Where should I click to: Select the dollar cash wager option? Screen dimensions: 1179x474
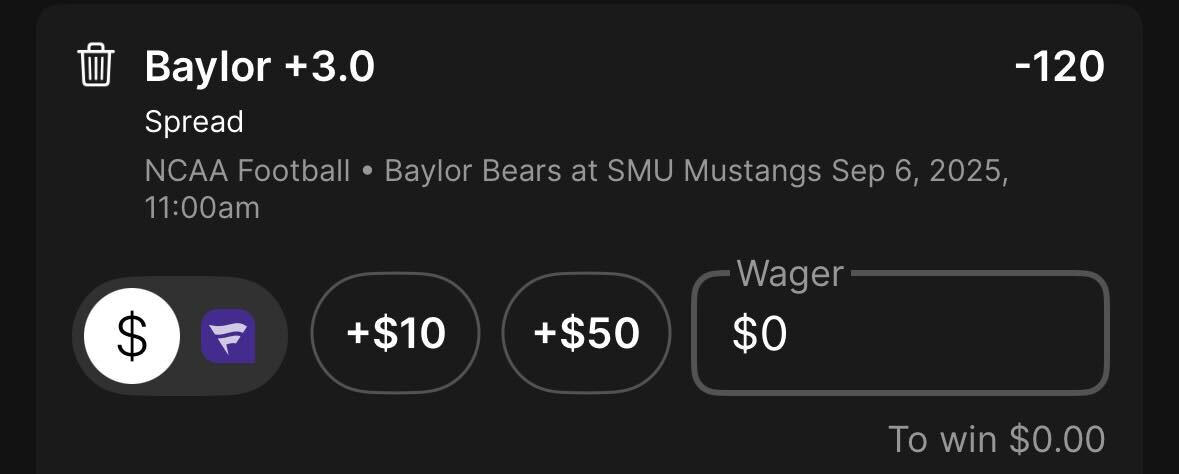click(132, 336)
